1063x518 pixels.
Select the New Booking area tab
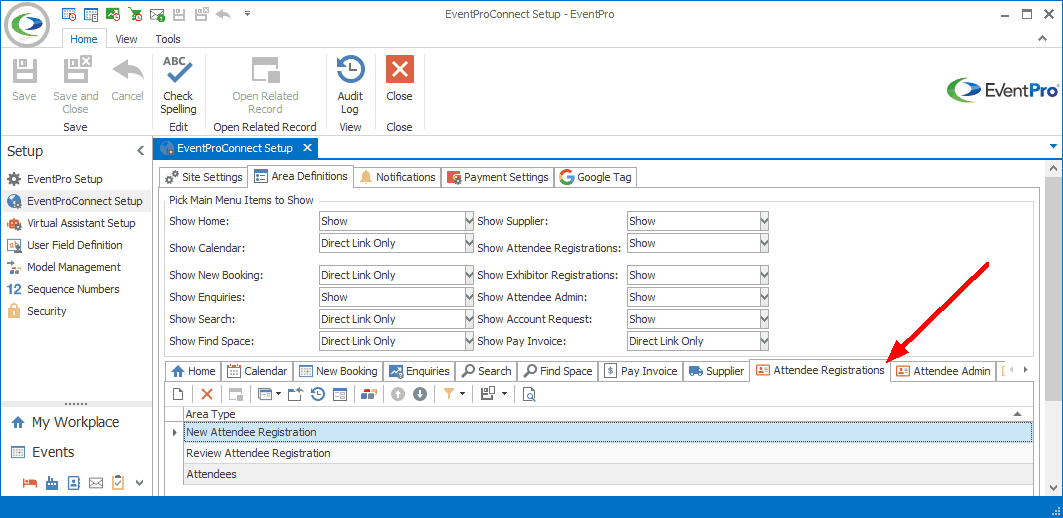pyautogui.click(x=338, y=371)
